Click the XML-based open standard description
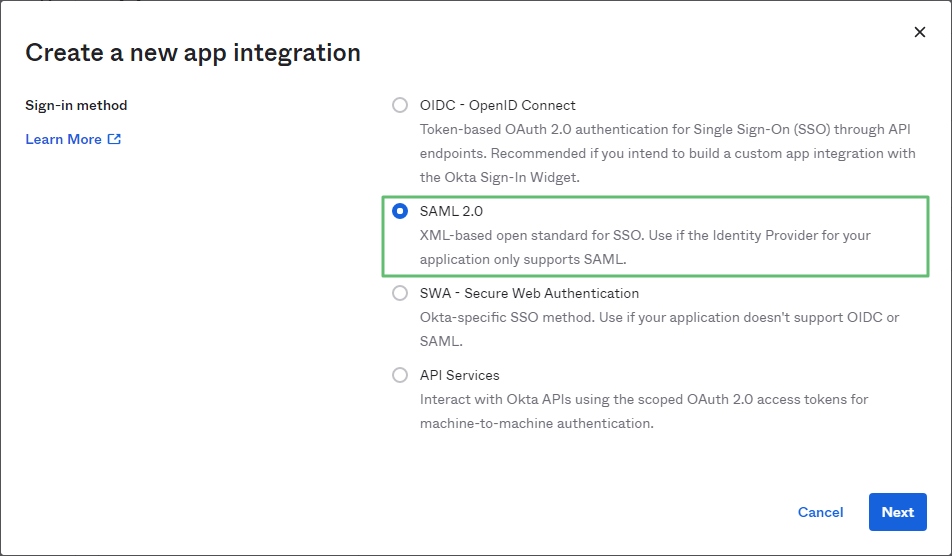Viewport: 952px width, 556px height. pyautogui.click(x=645, y=247)
